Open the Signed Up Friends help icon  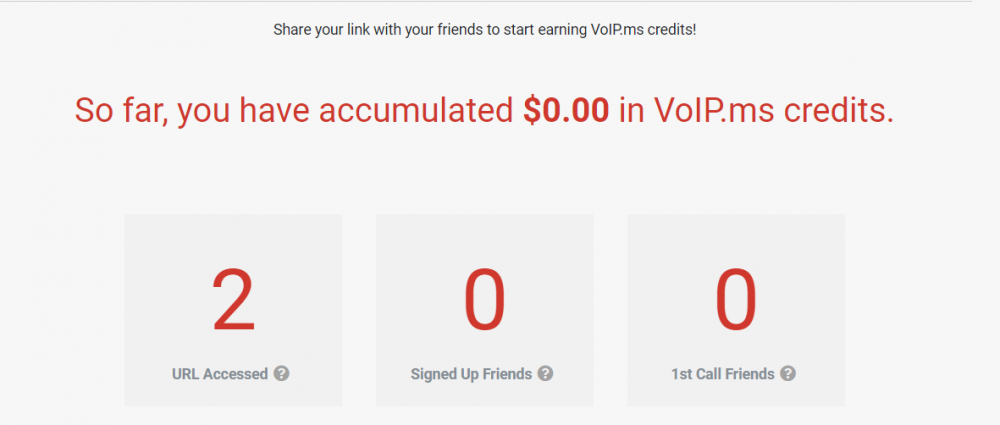tap(545, 373)
